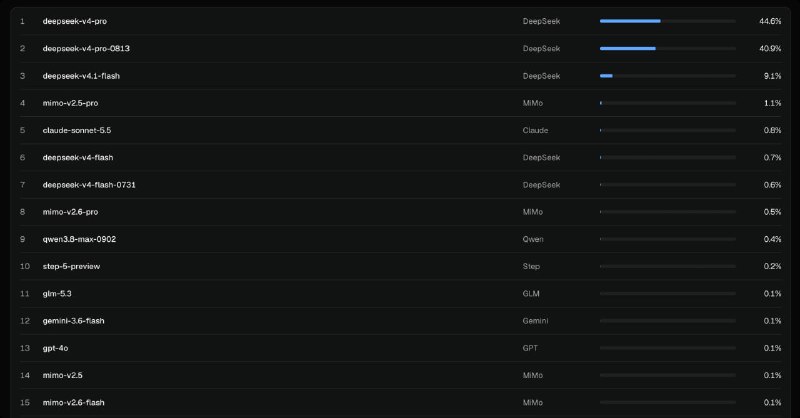Click the 9.1% usage bar of deepseek-v4.1-flash
800x418 pixels.
(x=668, y=76)
